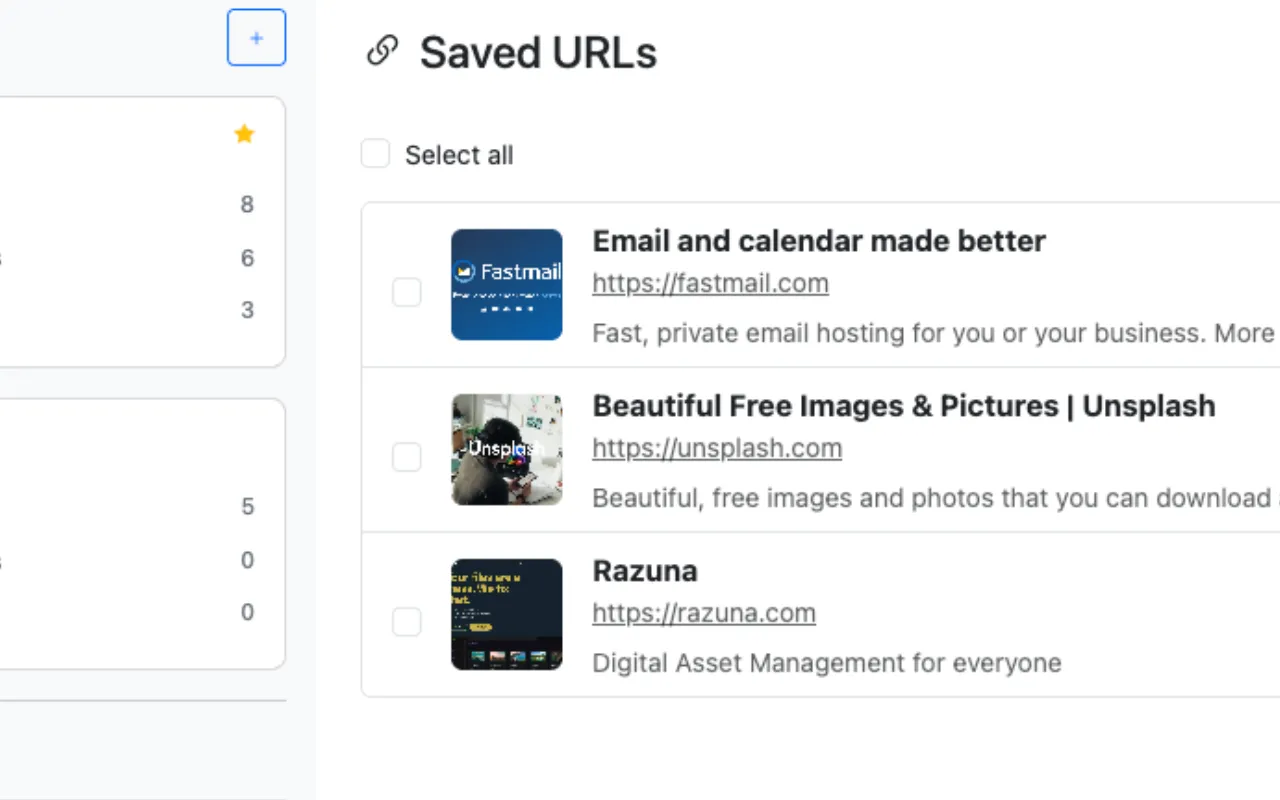Click the Beautiful Free Images & Pictures title

point(903,406)
